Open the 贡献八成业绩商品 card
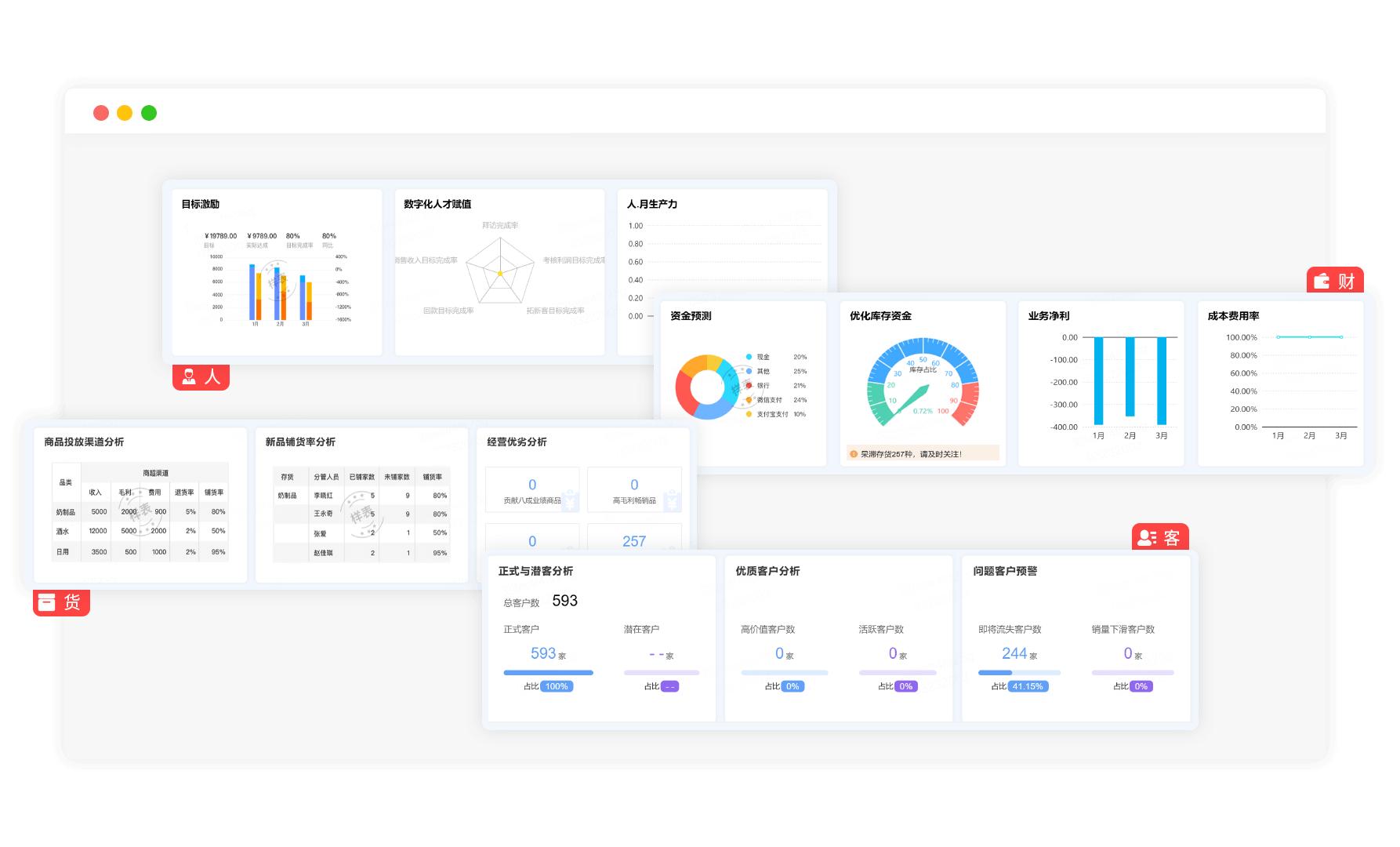The height and width of the screenshot is (847, 1400). tap(532, 490)
